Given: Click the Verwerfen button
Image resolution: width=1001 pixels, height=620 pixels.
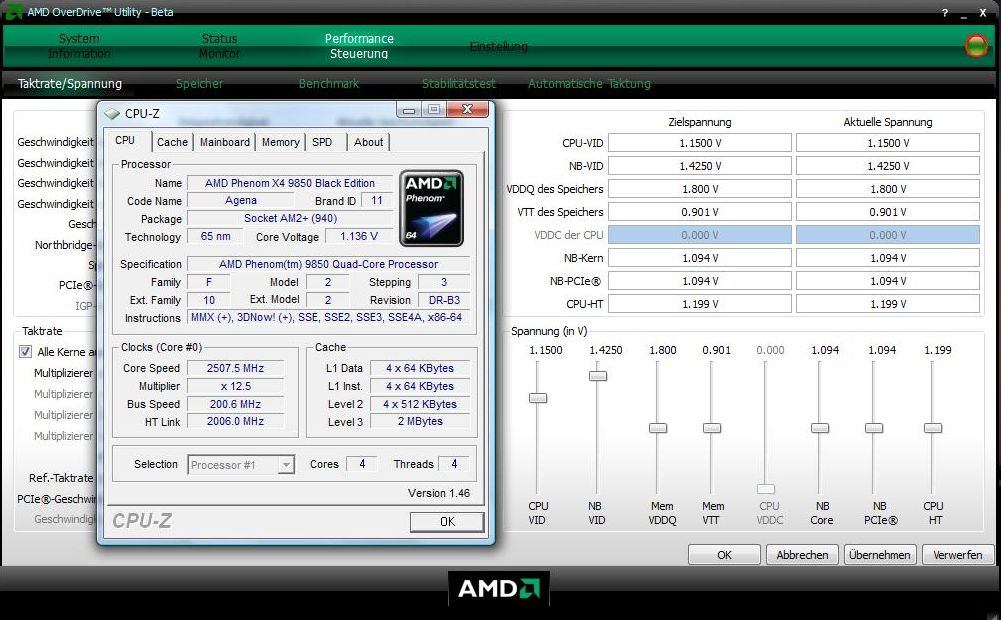Looking at the screenshot, I should pos(958,555).
